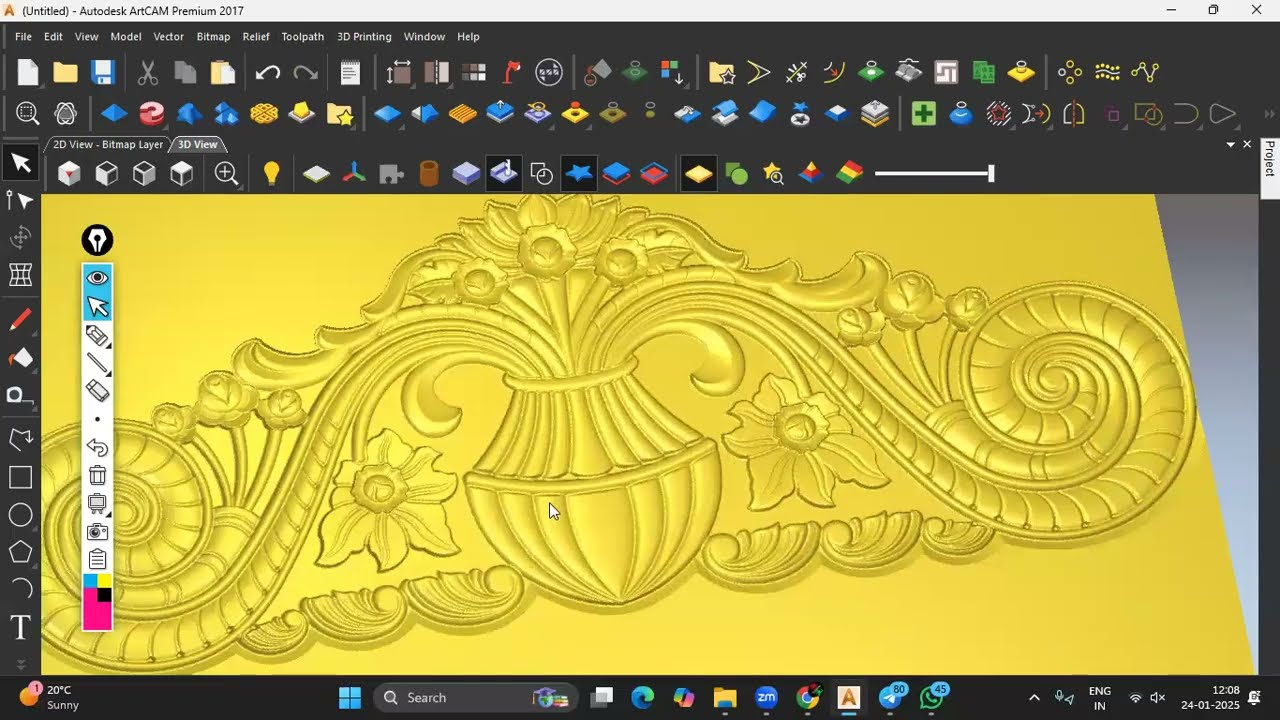Open the yellow weave texture relief tool
The image size is (1280, 720).
pyautogui.click(x=264, y=114)
